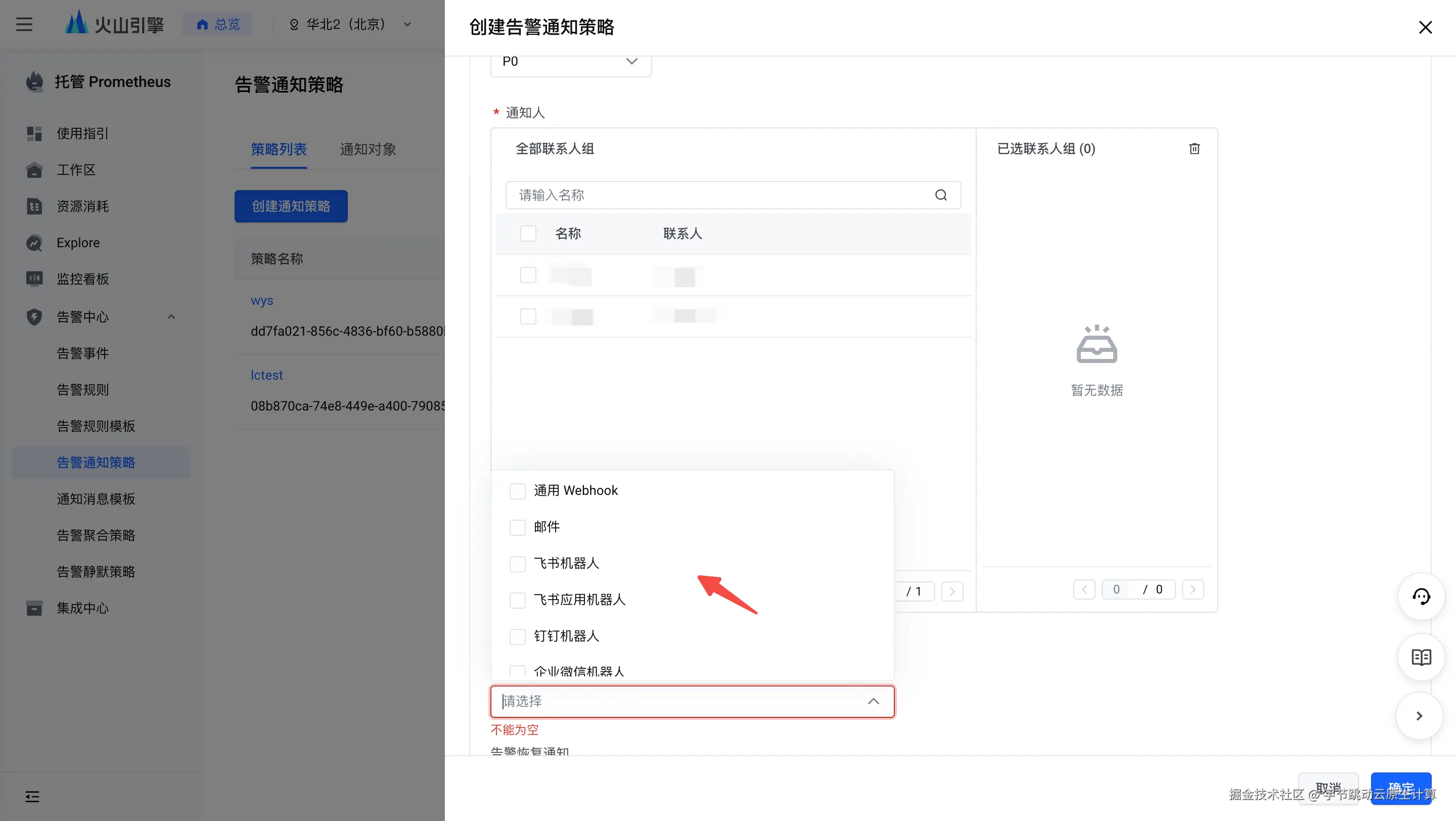Open the wys strategy link
Screen dimensions: 1456x821
(x=262, y=301)
